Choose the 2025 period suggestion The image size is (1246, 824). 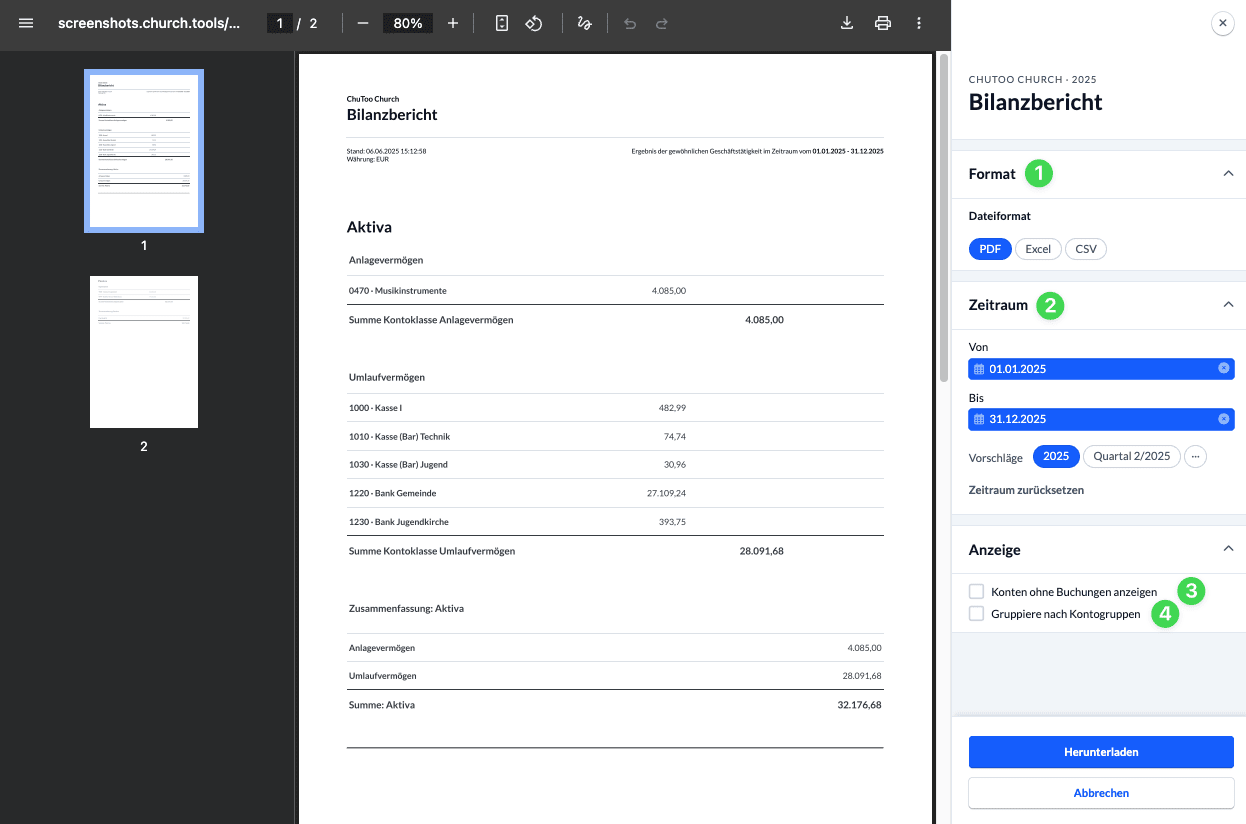tap(1056, 457)
